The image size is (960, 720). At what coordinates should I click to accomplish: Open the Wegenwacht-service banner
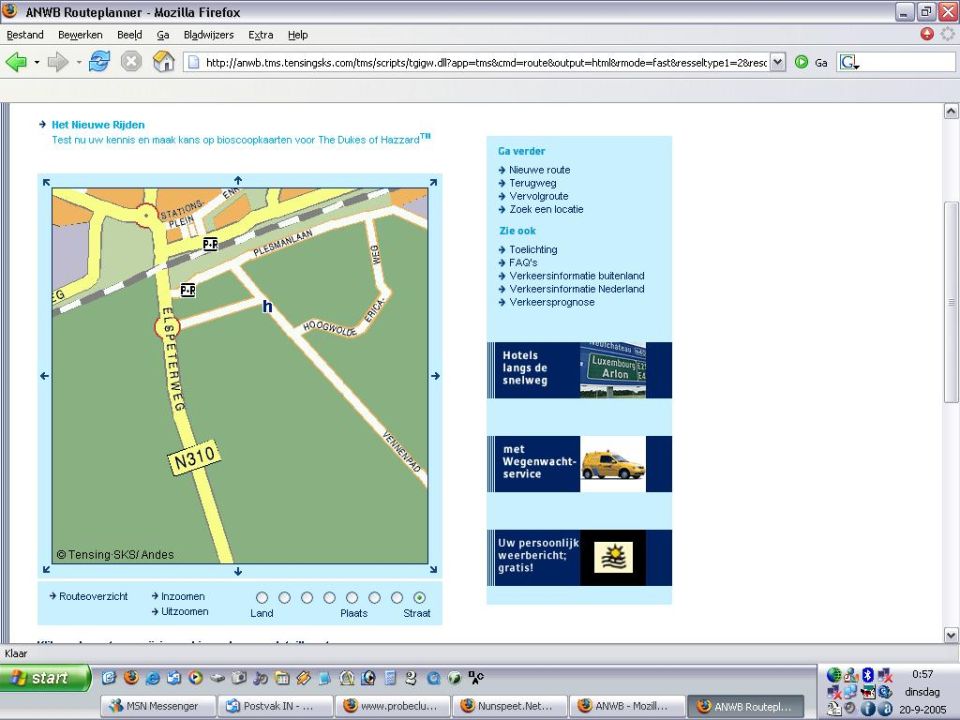[x=579, y=464]
